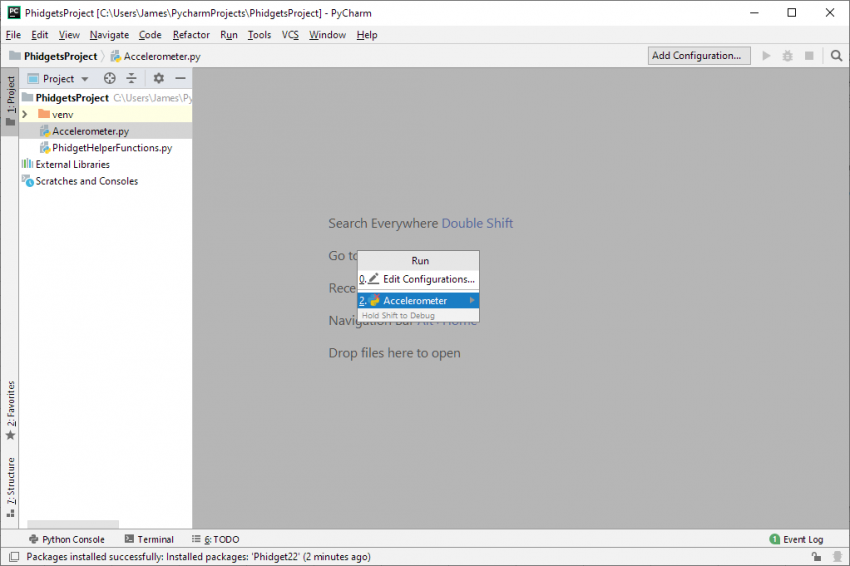The width and height of the screenshot is (850, 566).
Task: Toggle the 1: Project side tab
Action: click(10, 101)
